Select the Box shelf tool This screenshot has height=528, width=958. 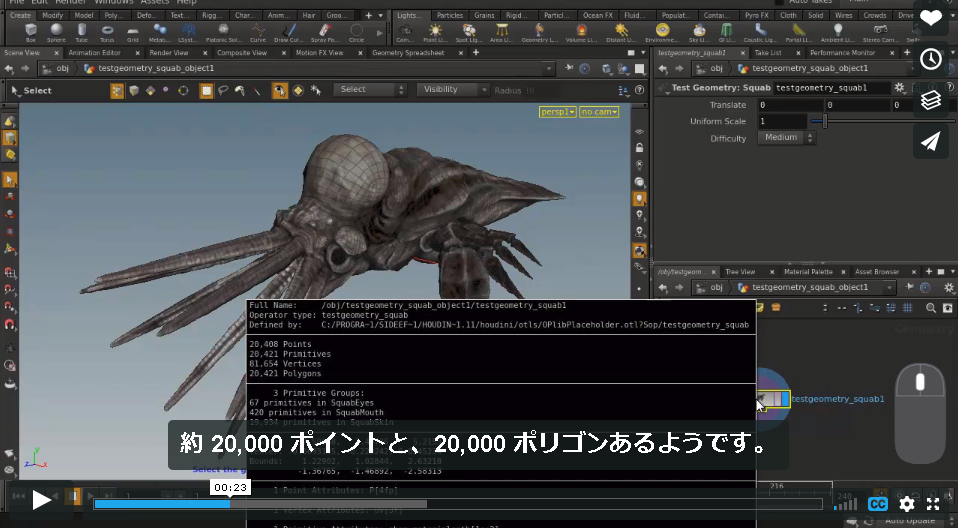31,32
